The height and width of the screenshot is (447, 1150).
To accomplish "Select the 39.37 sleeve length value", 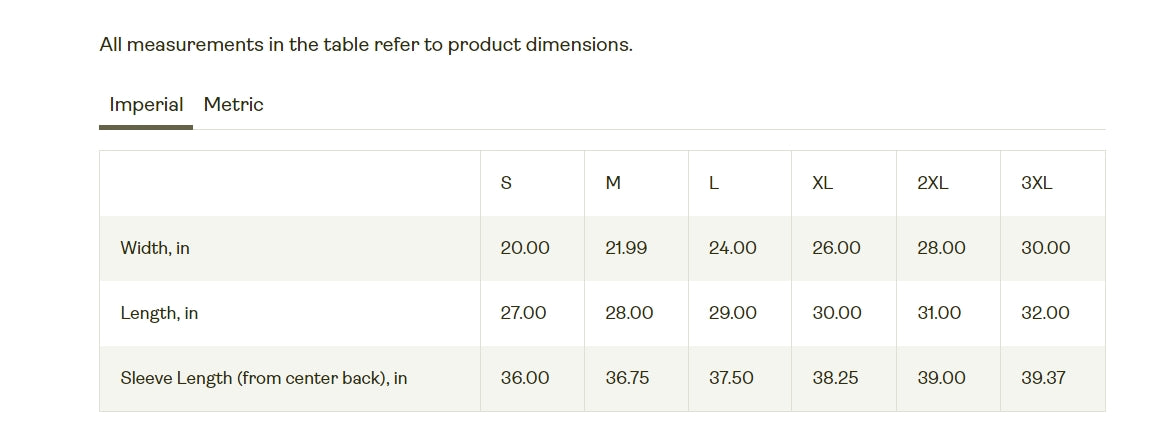I will (x=1044, y=378).
